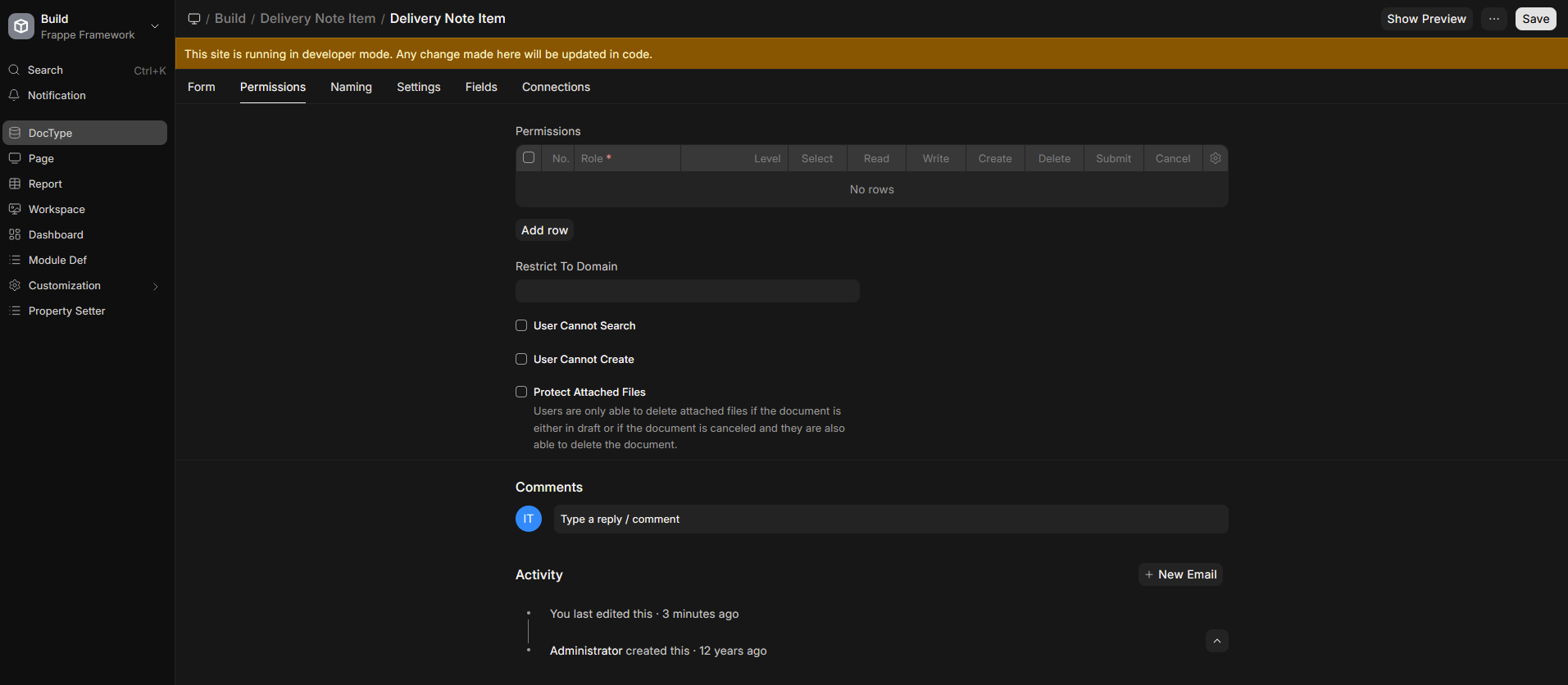Focus the Restrict To Domain field
Image resolution: width=1568 pixels, height=685 pixels.
tap(688, 291)
